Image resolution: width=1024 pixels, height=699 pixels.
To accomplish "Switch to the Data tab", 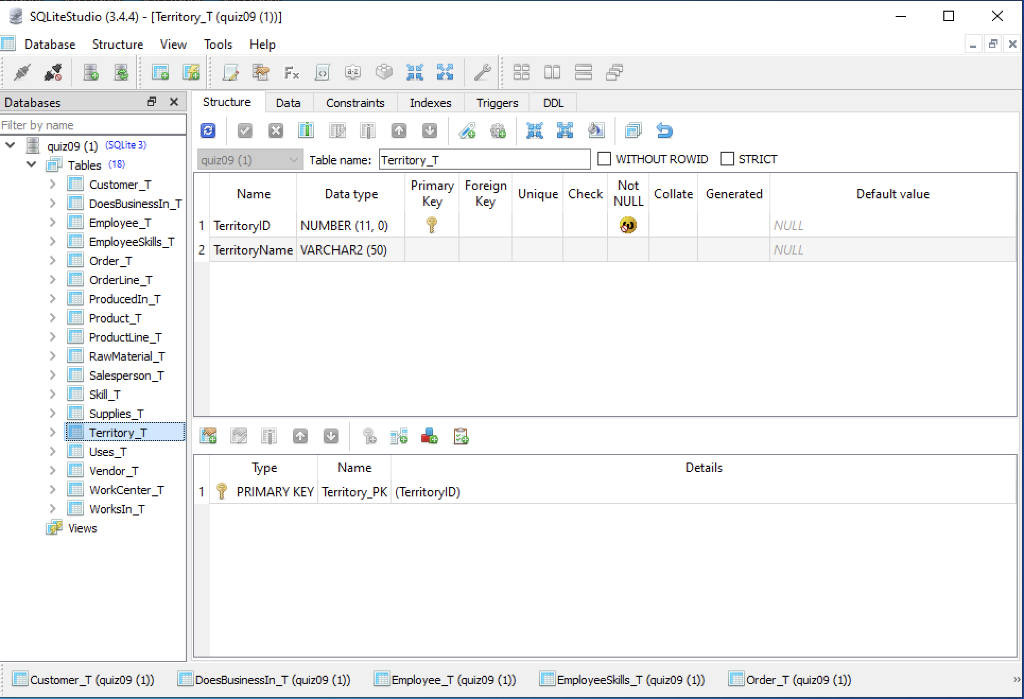I will (x=288, y=103).
